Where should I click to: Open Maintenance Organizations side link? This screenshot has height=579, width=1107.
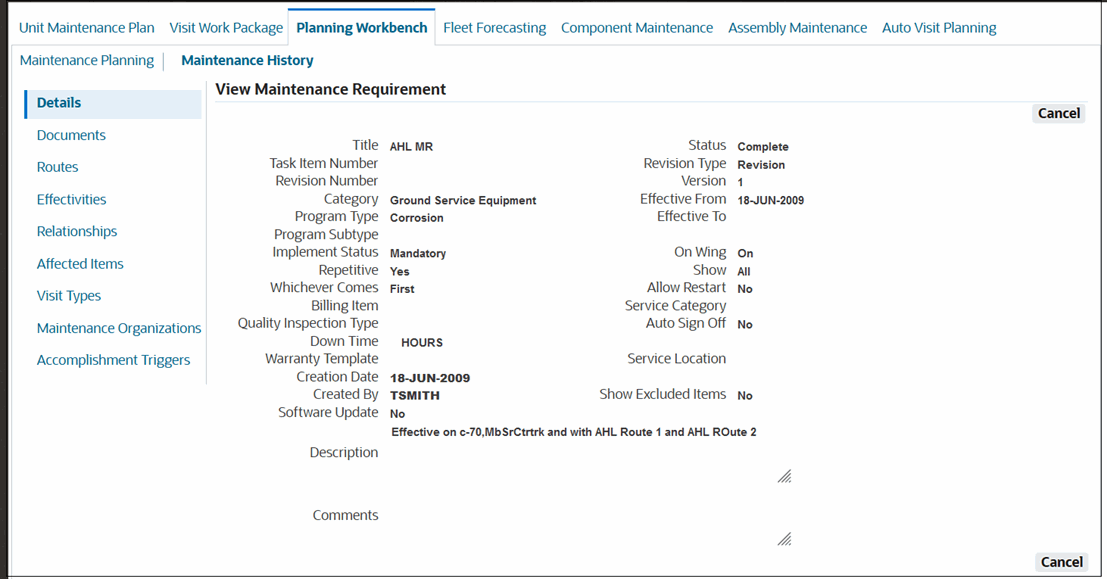(x=119, y=328)
